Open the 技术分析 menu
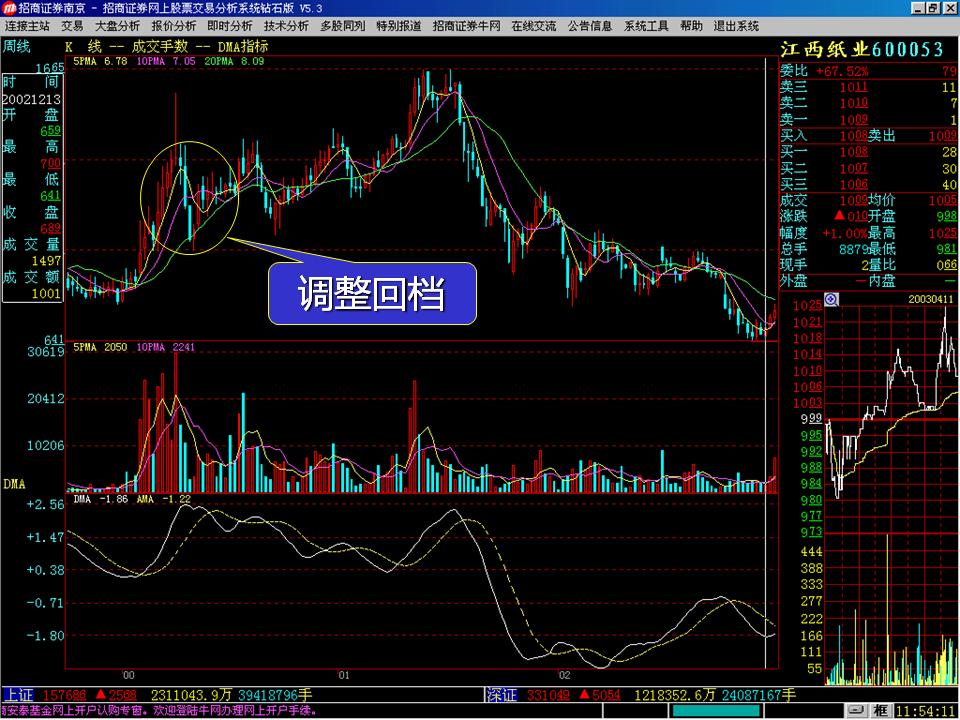Screen dimensions: 960x720 [287, 26]
